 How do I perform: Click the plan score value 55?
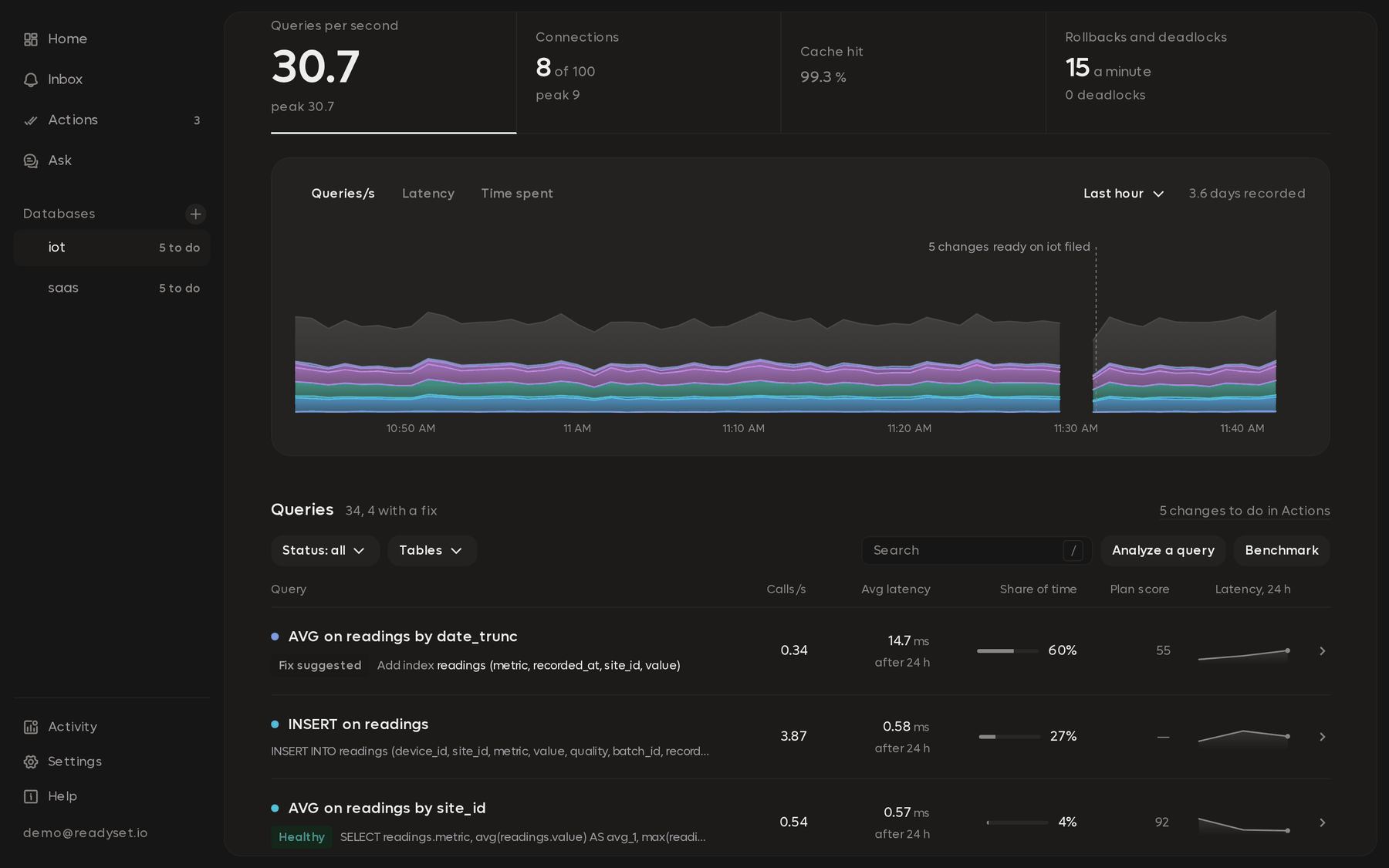click(1163, 650)
